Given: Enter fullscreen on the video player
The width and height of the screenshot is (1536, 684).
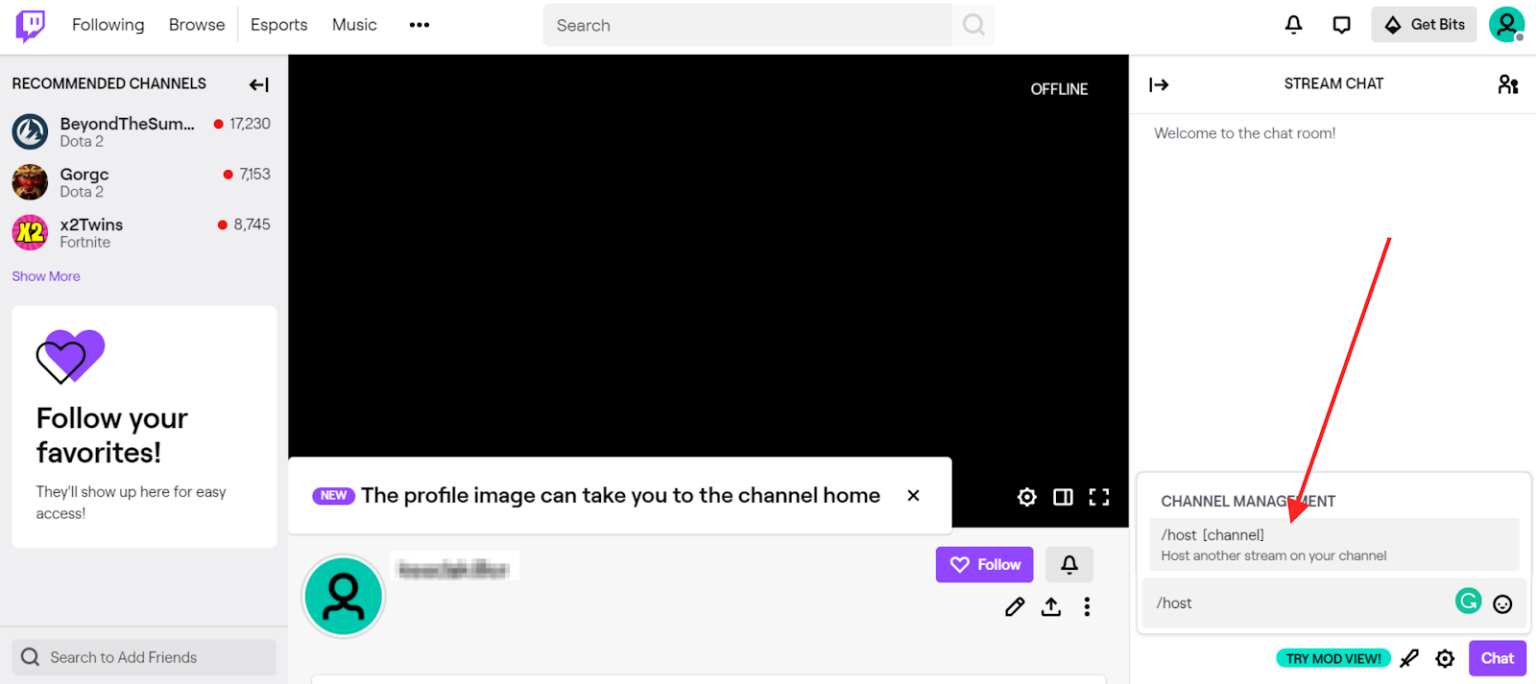Looking at the screenshot, I should click(1099, 497).
